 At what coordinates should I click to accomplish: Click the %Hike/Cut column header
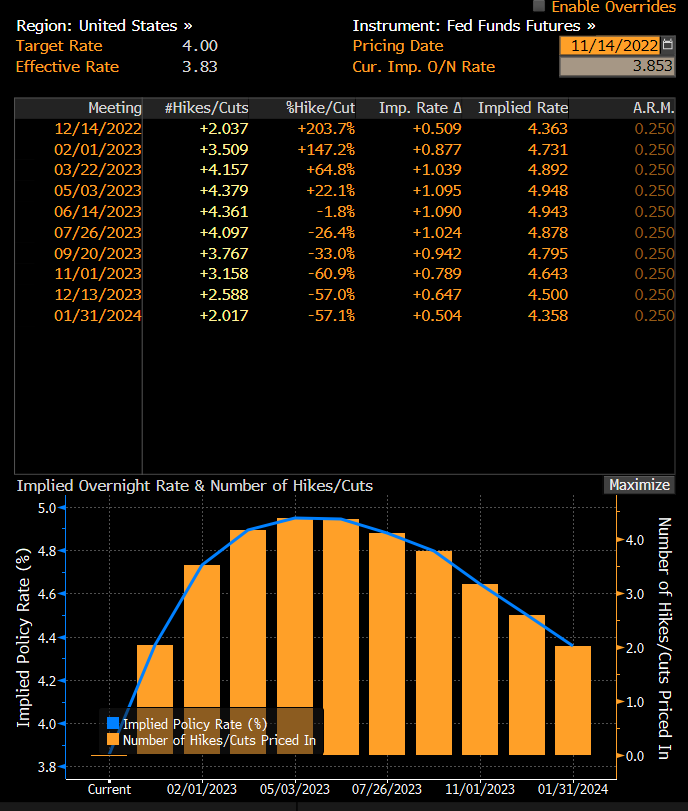320,108
